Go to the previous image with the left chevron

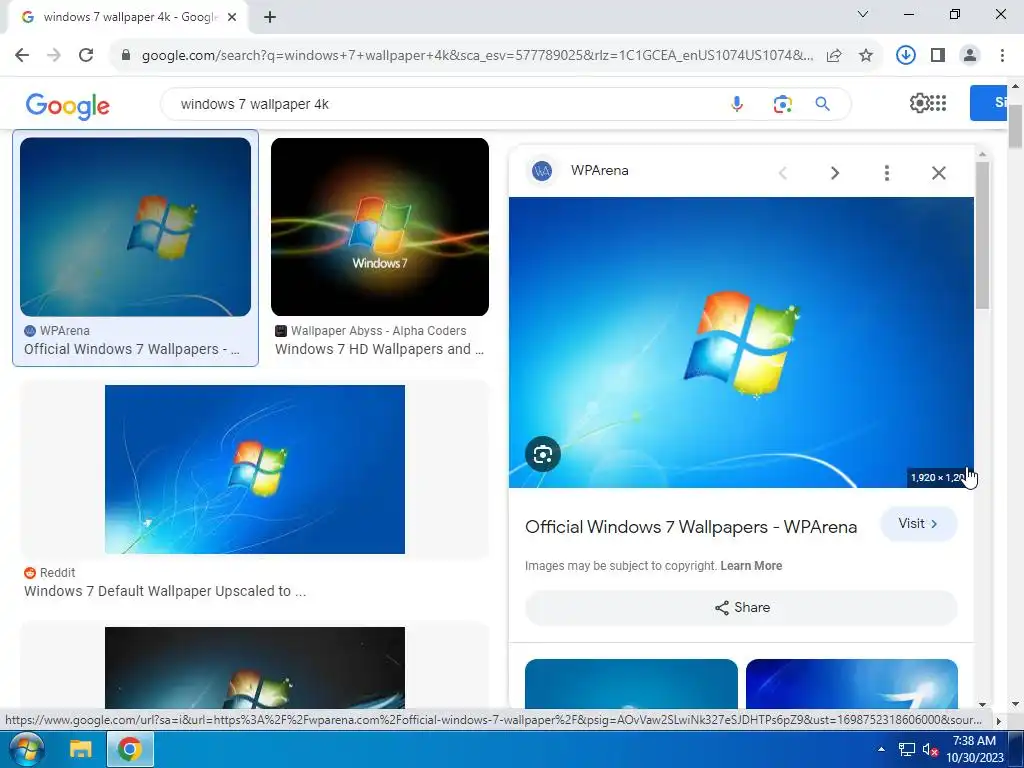click(x=782, y=172)
